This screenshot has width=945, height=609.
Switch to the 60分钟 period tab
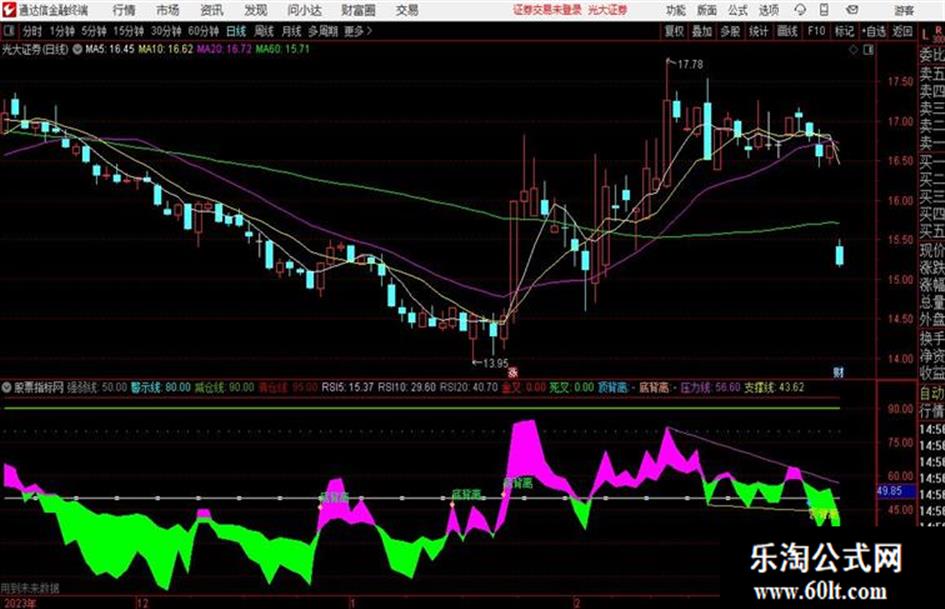203,31
